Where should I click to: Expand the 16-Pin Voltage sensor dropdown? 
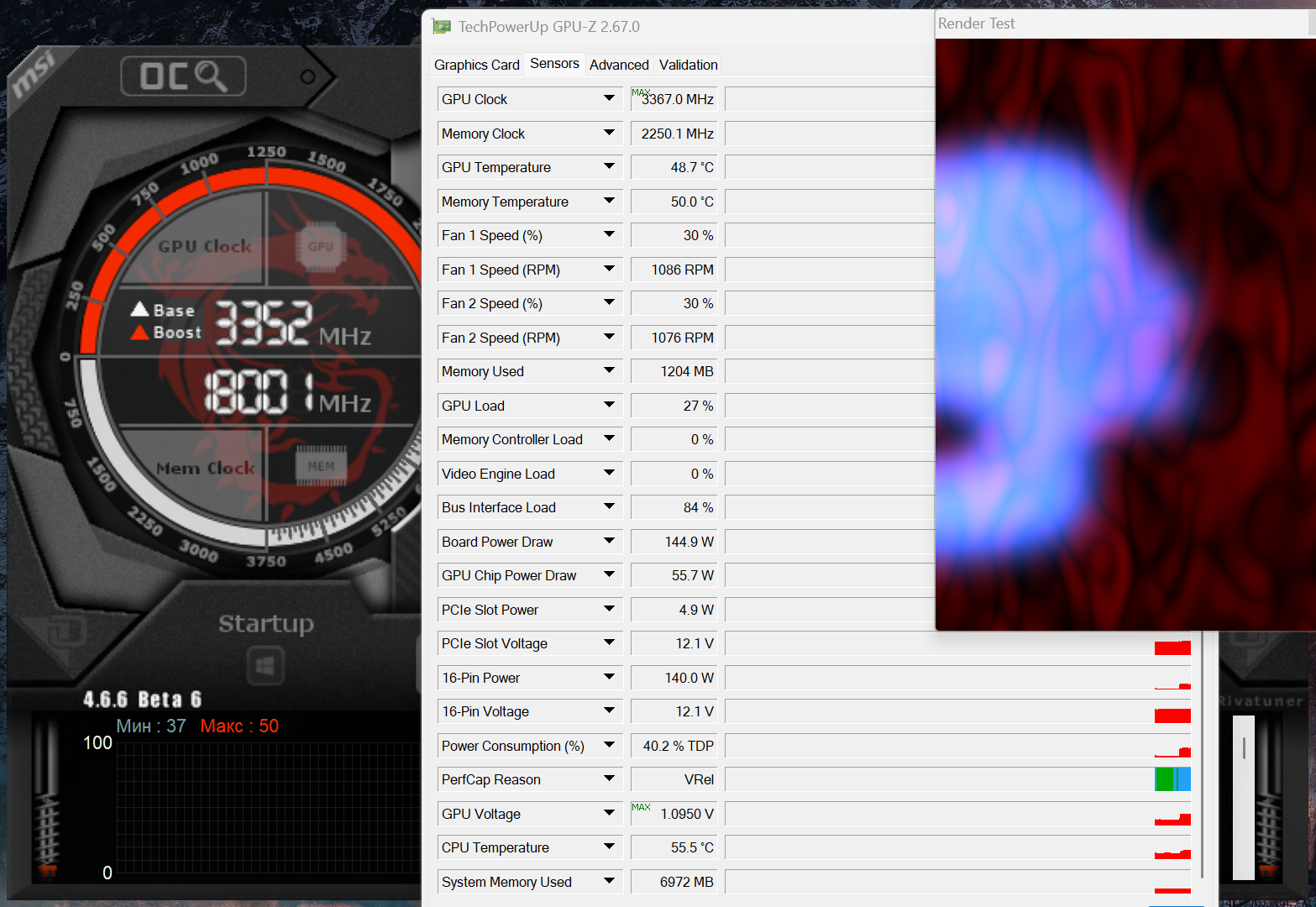coord(610,711)
